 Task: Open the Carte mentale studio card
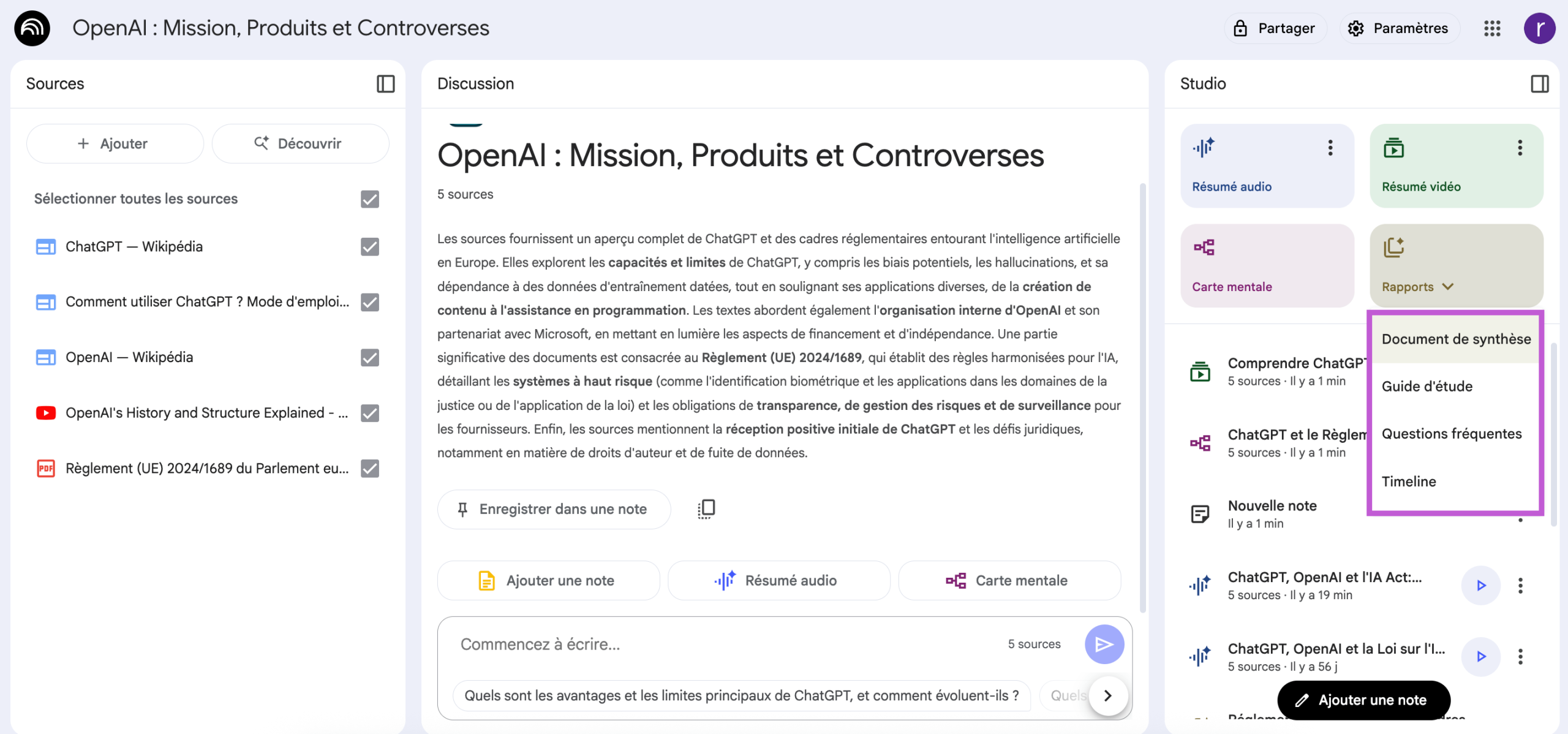point(1267,265)
